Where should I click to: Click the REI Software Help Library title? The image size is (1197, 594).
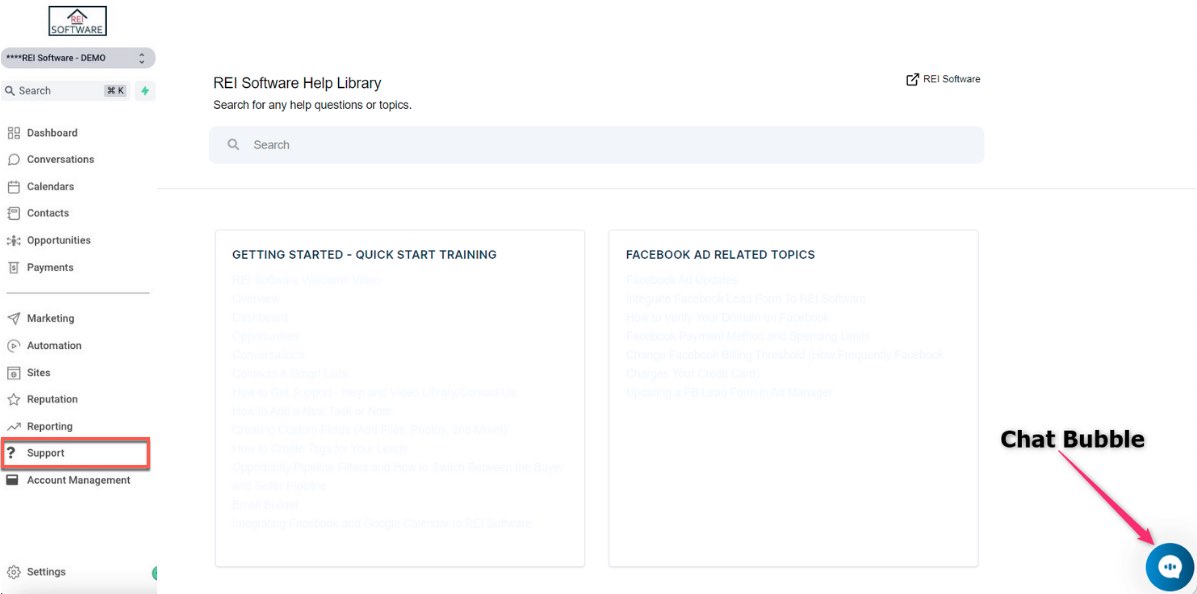pyautogui.click(x=297, y=83)
